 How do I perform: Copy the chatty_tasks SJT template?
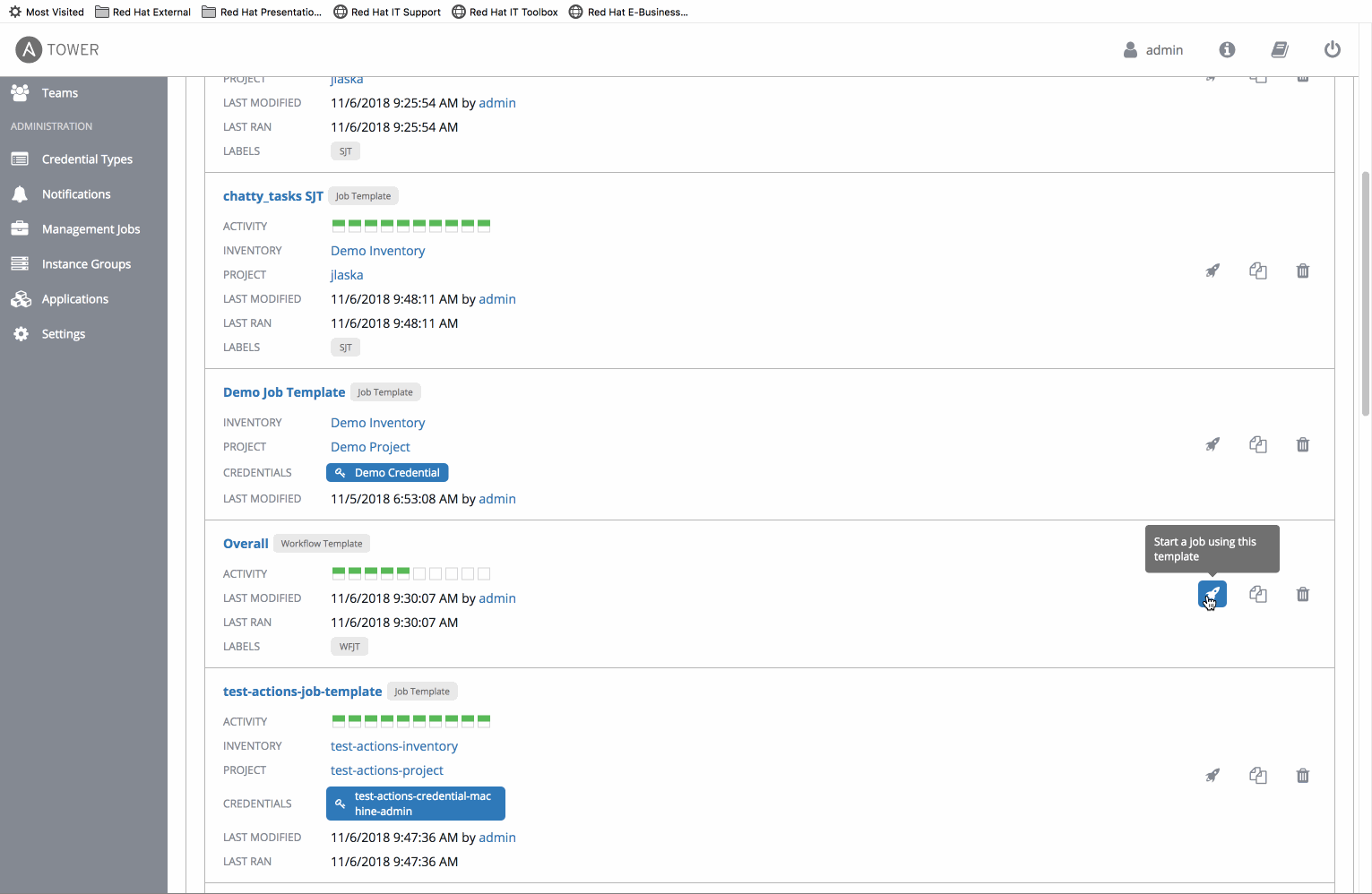[x=1258, y=271]
